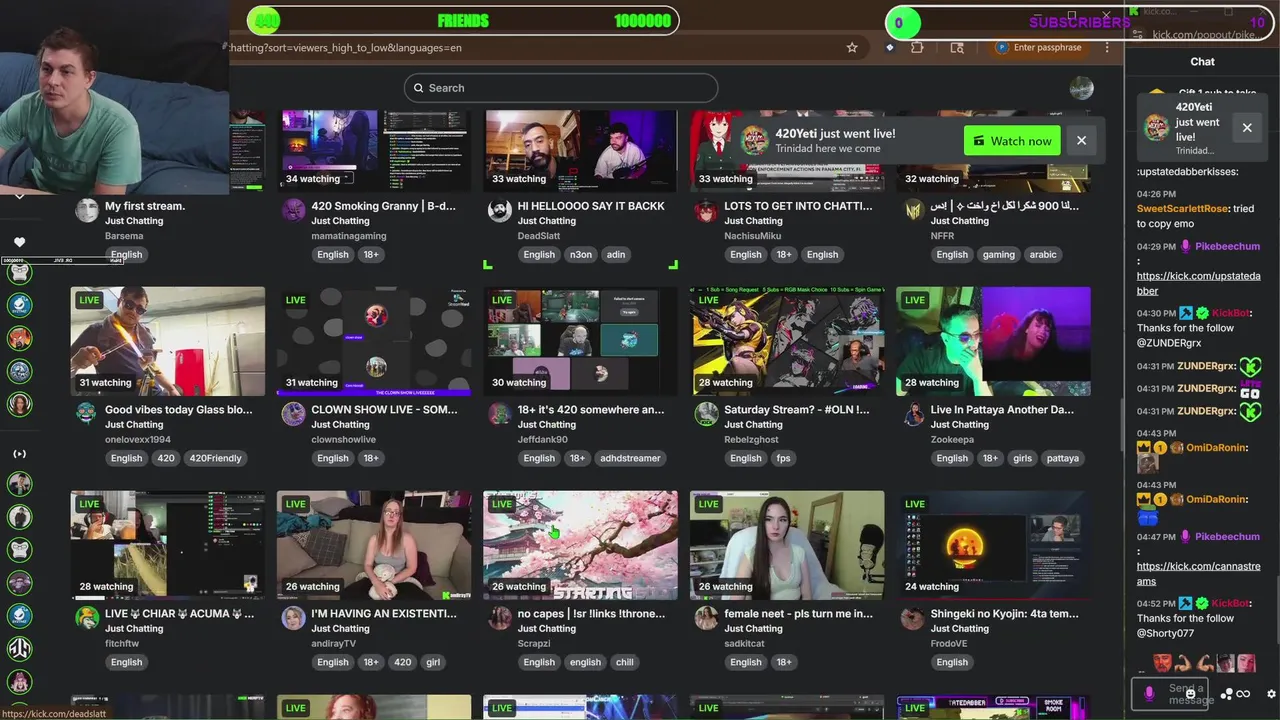Collapse the sidebar chevron arrow
Screen dimensions: 1280x720
pos(19,197)
